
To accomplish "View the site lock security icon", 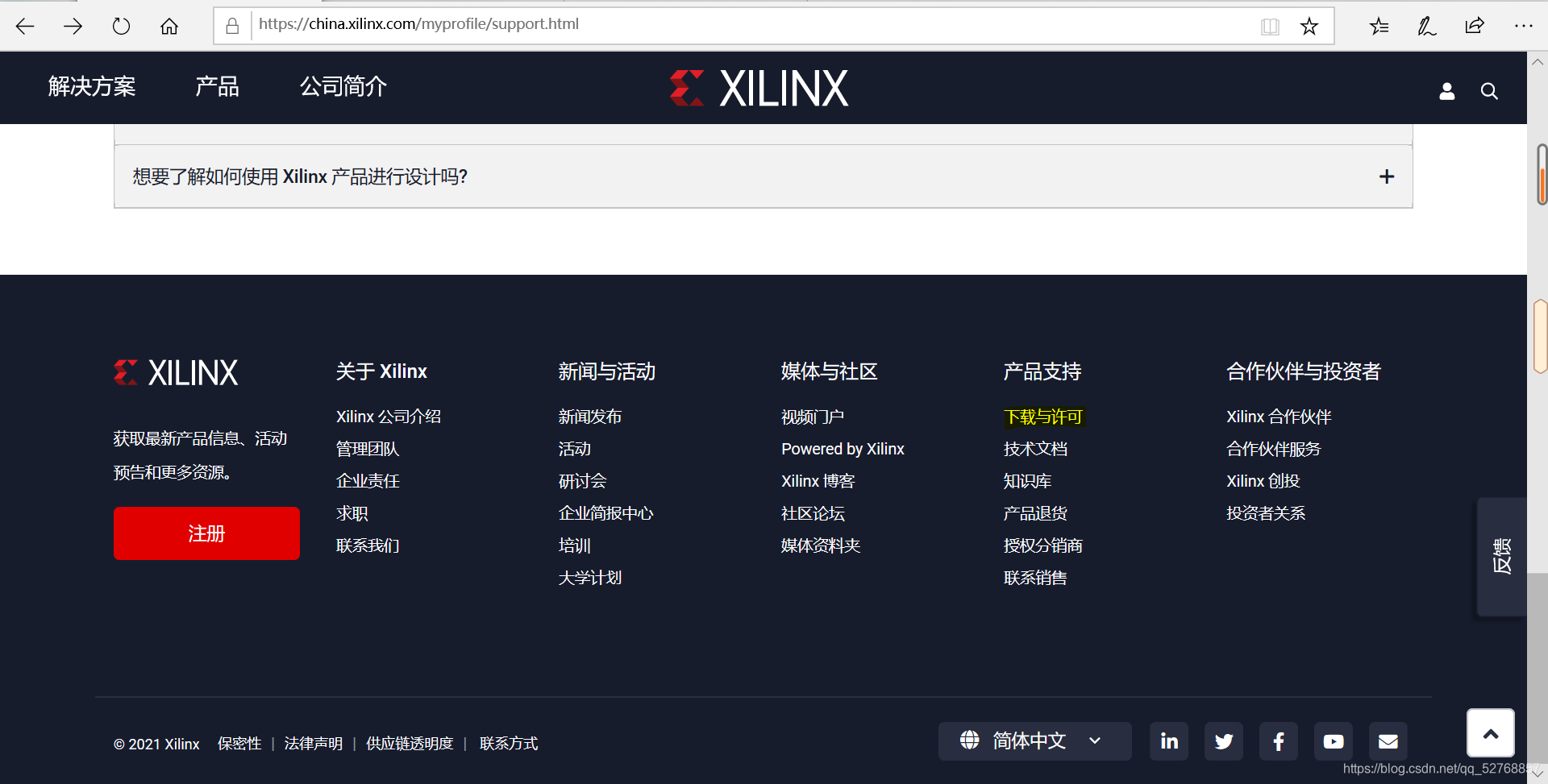I will pos(232,26).
